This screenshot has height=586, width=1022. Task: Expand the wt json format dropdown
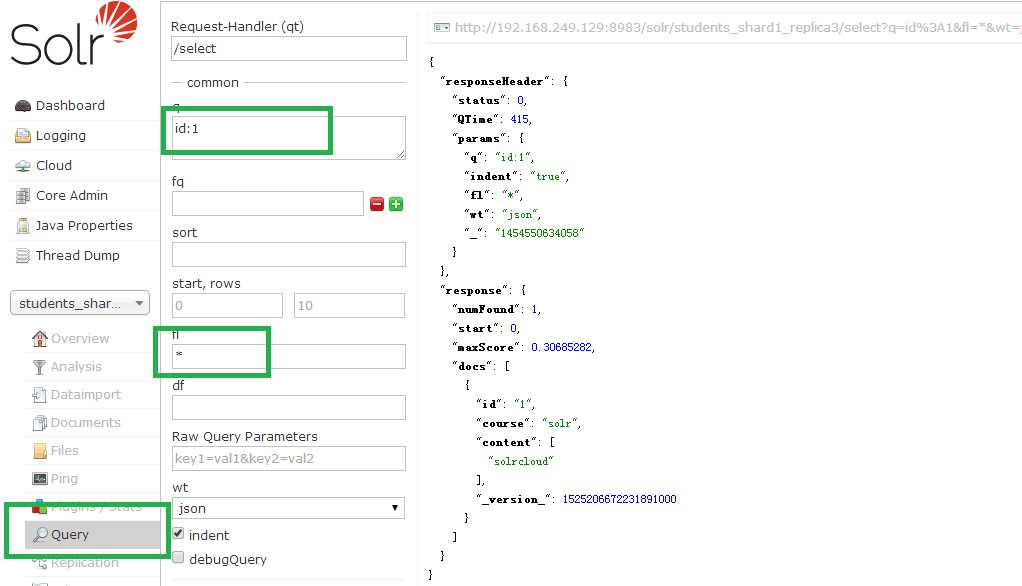click(x=289, y=508)
